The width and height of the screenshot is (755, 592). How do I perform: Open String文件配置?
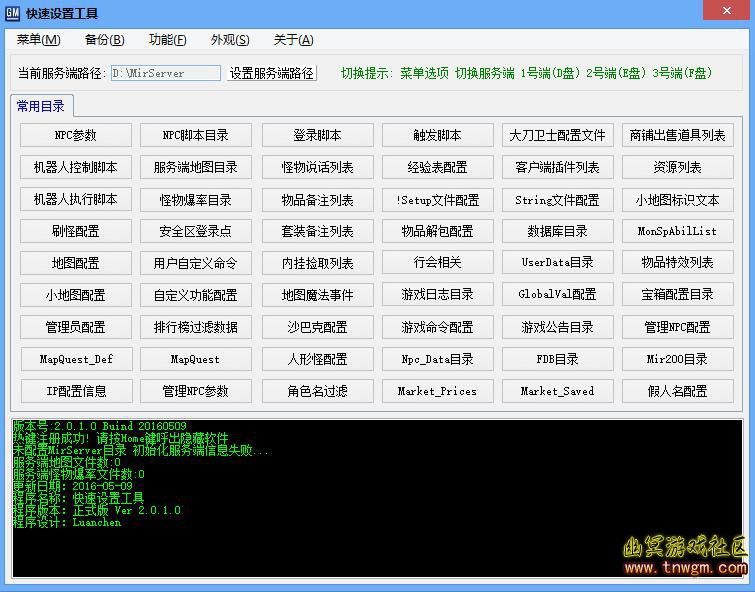[x=558, y=199]
